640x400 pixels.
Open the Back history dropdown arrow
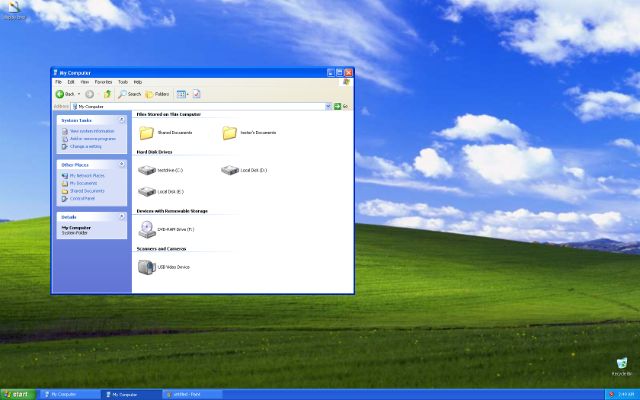tap(79, 94)
